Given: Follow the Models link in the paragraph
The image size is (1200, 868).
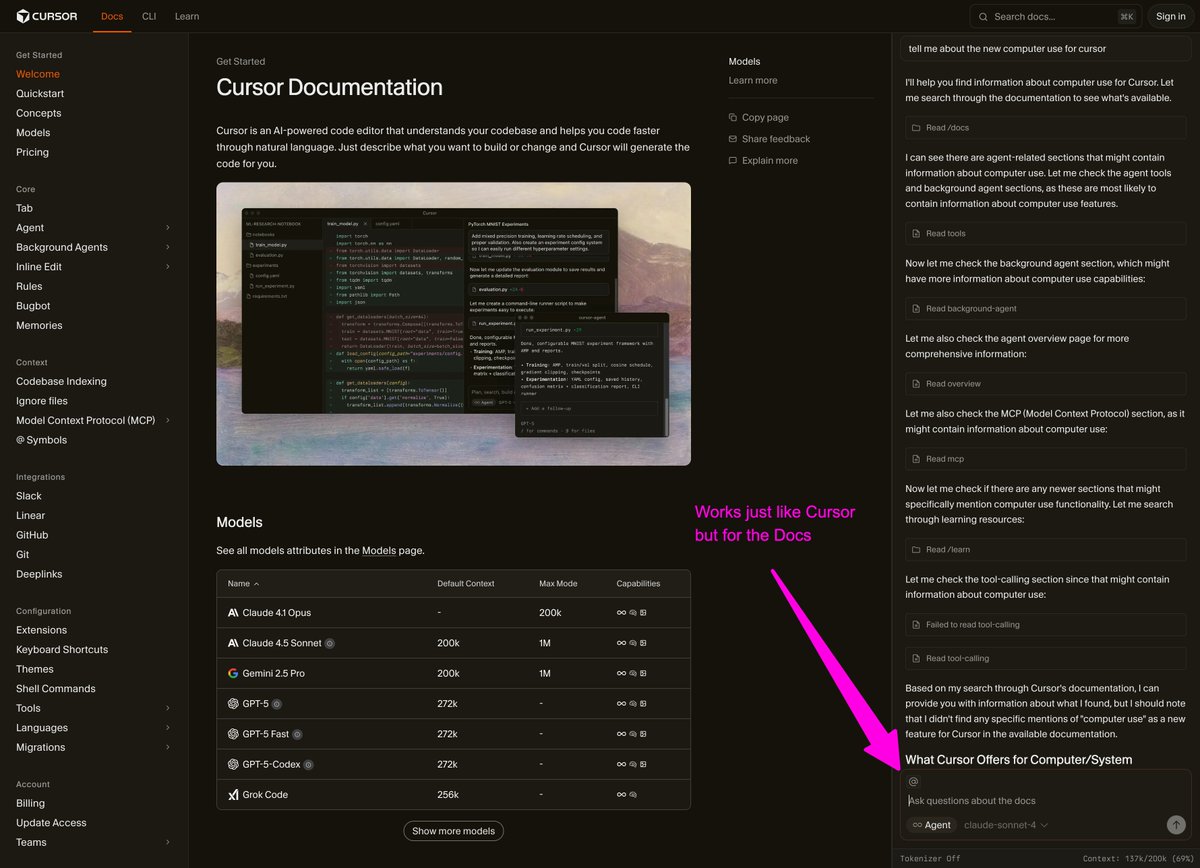Looking at the screenshot, I should (379, 550).
